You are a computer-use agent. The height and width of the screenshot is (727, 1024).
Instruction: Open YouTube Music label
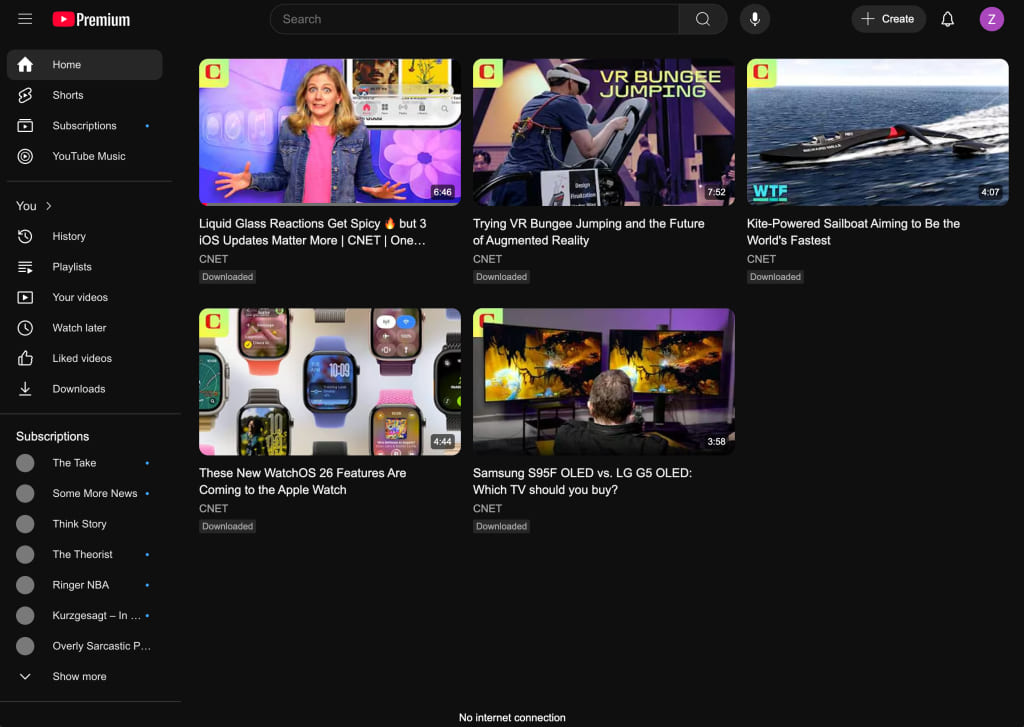(x=89, y=156)
